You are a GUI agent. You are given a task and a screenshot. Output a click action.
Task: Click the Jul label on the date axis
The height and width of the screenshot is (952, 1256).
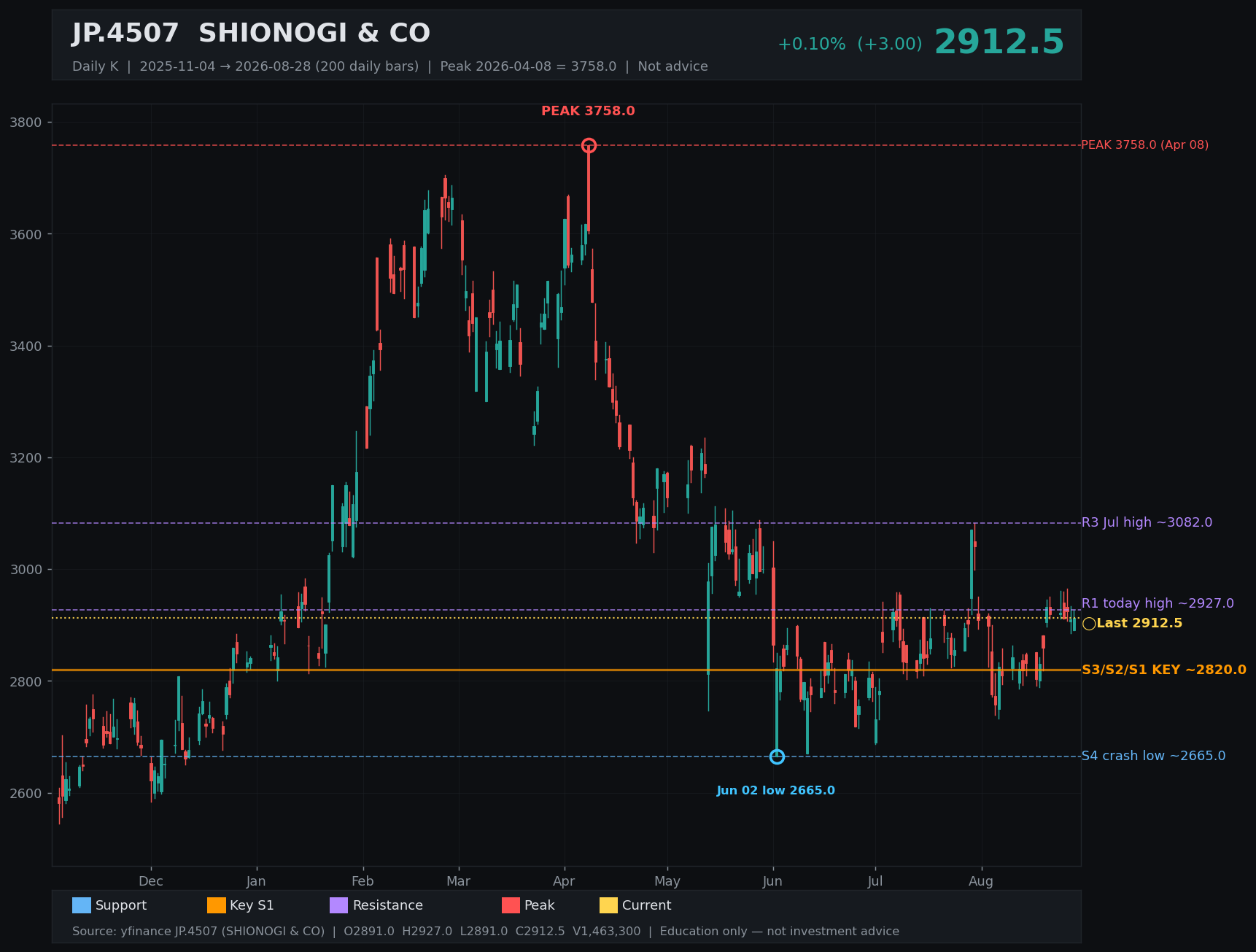[875, 881]
